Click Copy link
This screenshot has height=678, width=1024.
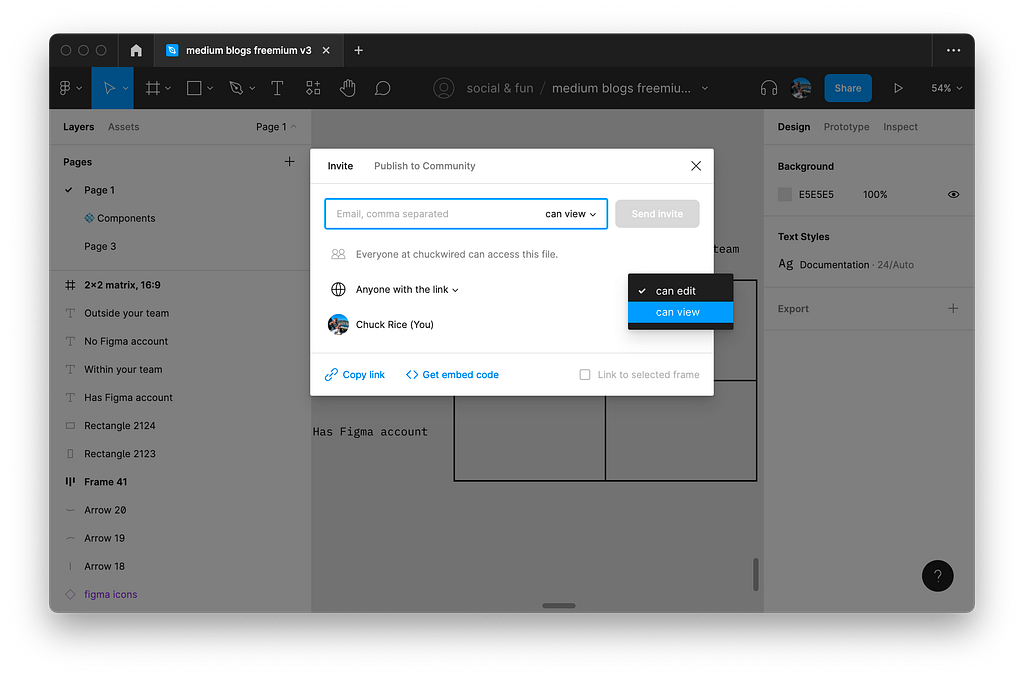(355, 374)
